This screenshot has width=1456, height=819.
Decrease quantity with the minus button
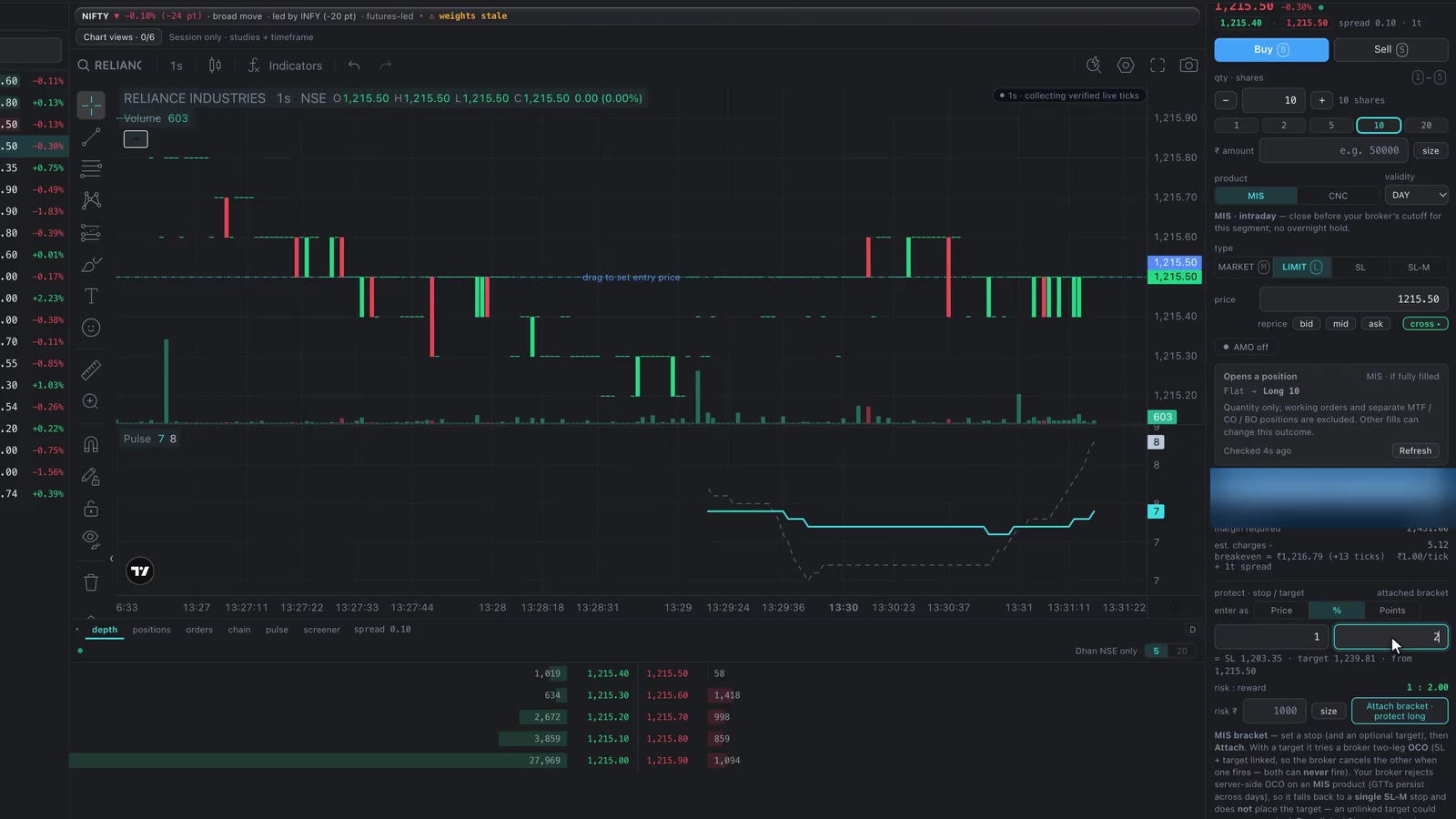click(x=1226, y=100)
